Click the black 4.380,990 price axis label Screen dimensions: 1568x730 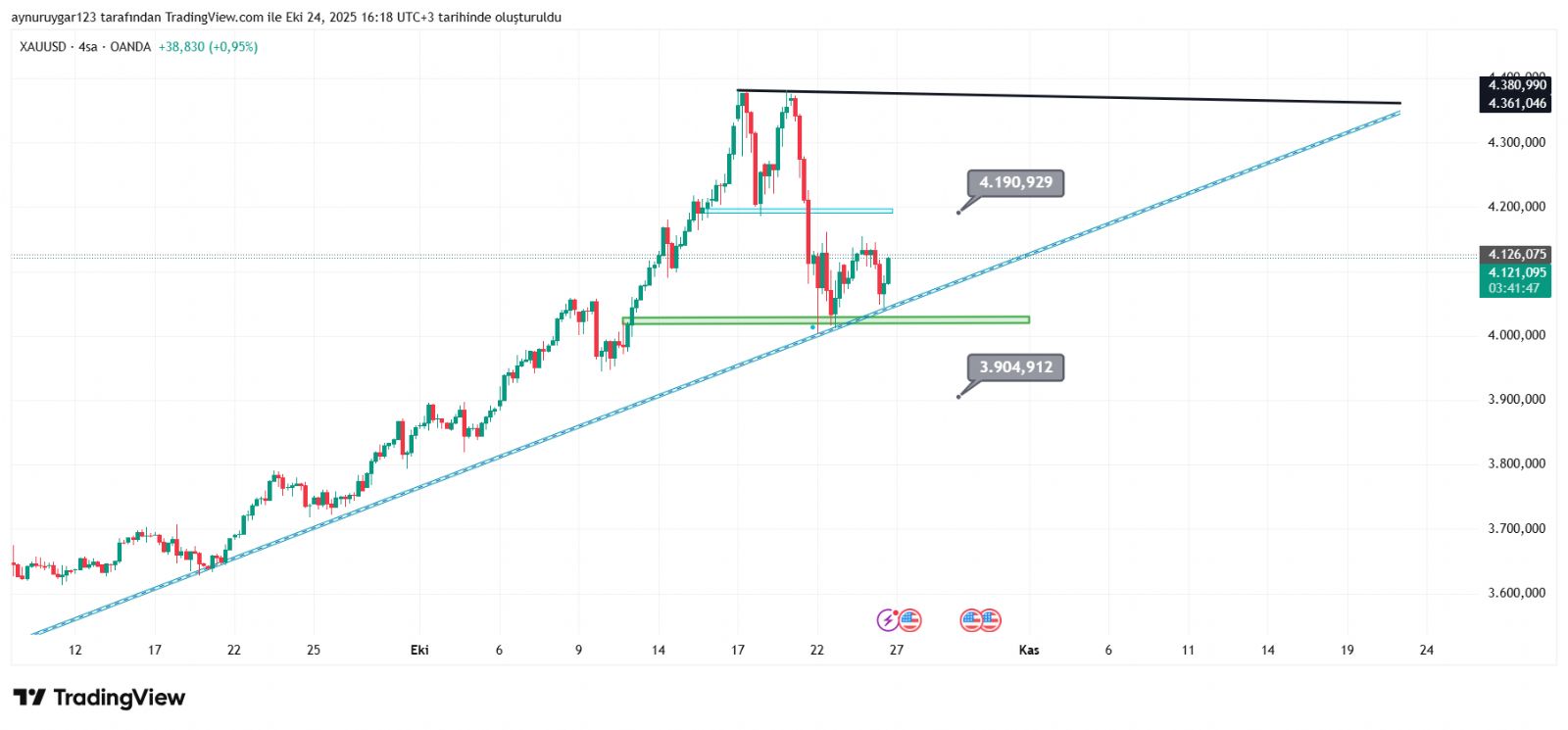click(x=1515, y=85)
